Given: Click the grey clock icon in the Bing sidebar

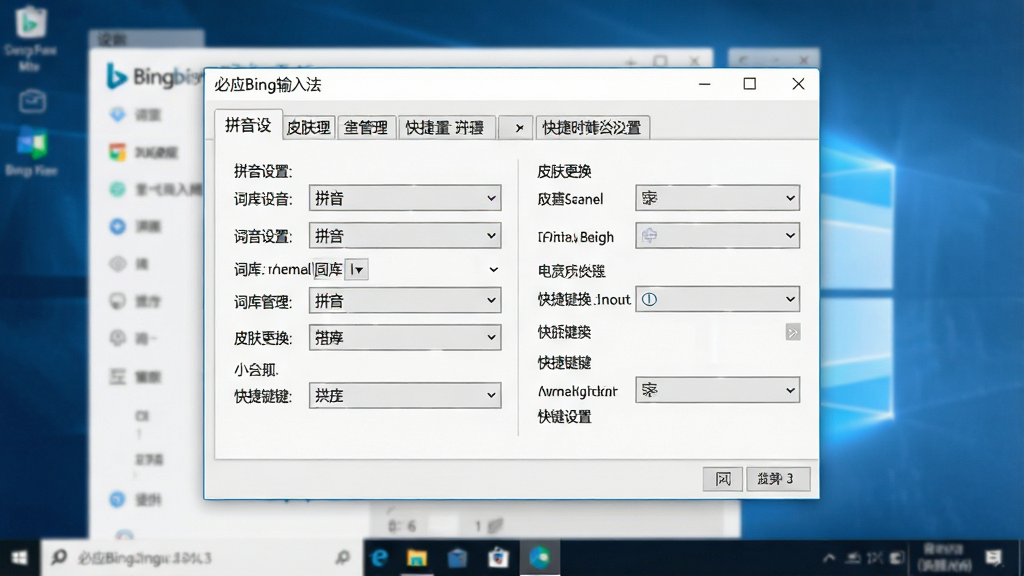Looking at the screenshot, I should point(118,338).
